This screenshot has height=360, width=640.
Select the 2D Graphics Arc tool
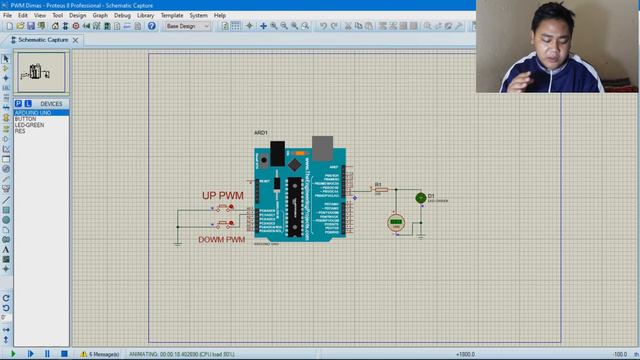coord(6,230)
